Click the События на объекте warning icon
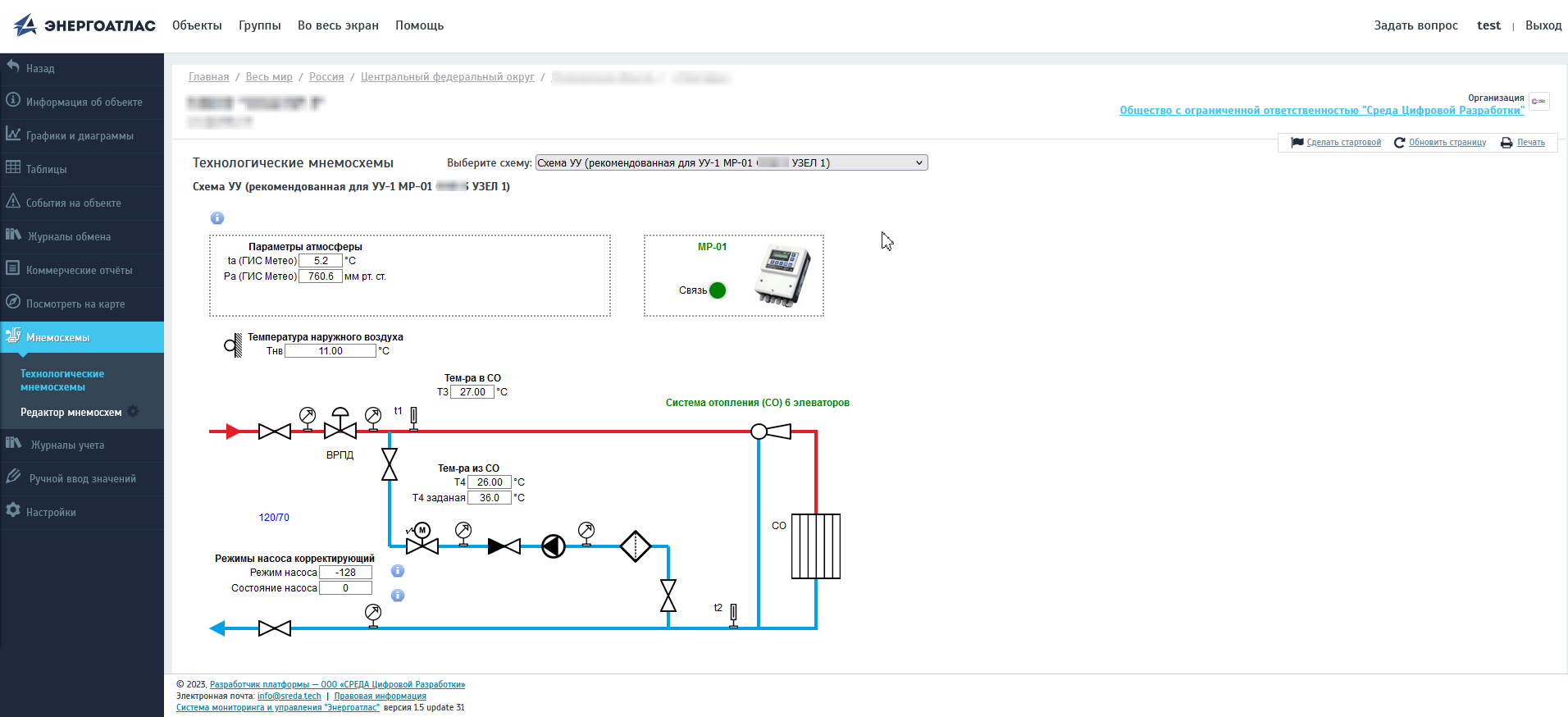The image size is (1568, 717). (13, 201)
